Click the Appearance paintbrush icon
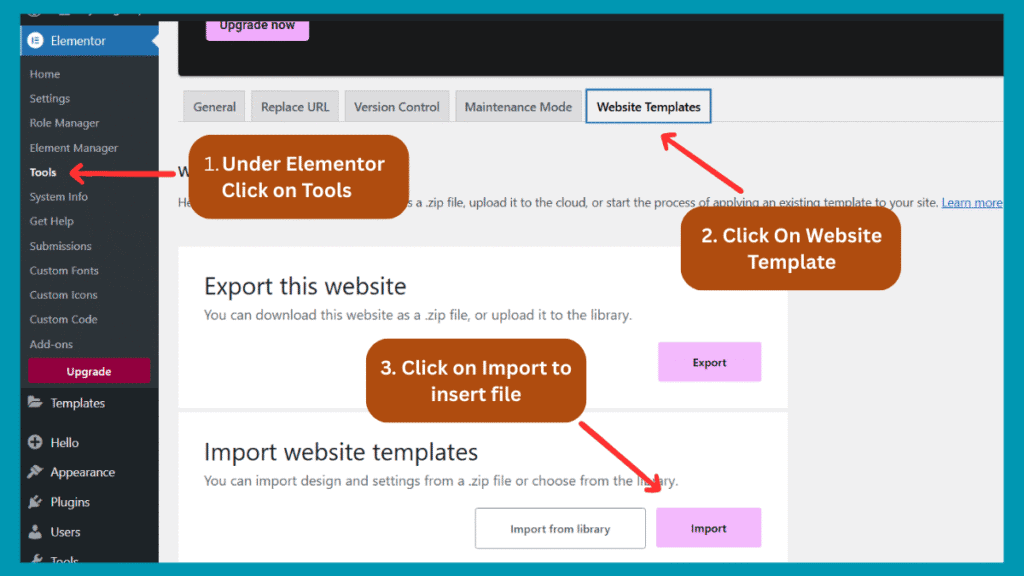This screenshot has width=1024, height=576. pyautogui.click(x=35, y=472)
